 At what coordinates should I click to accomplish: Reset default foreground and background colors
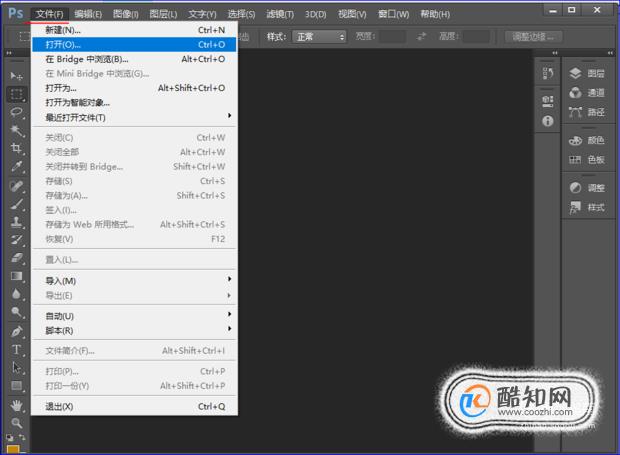tap(10, 438)
